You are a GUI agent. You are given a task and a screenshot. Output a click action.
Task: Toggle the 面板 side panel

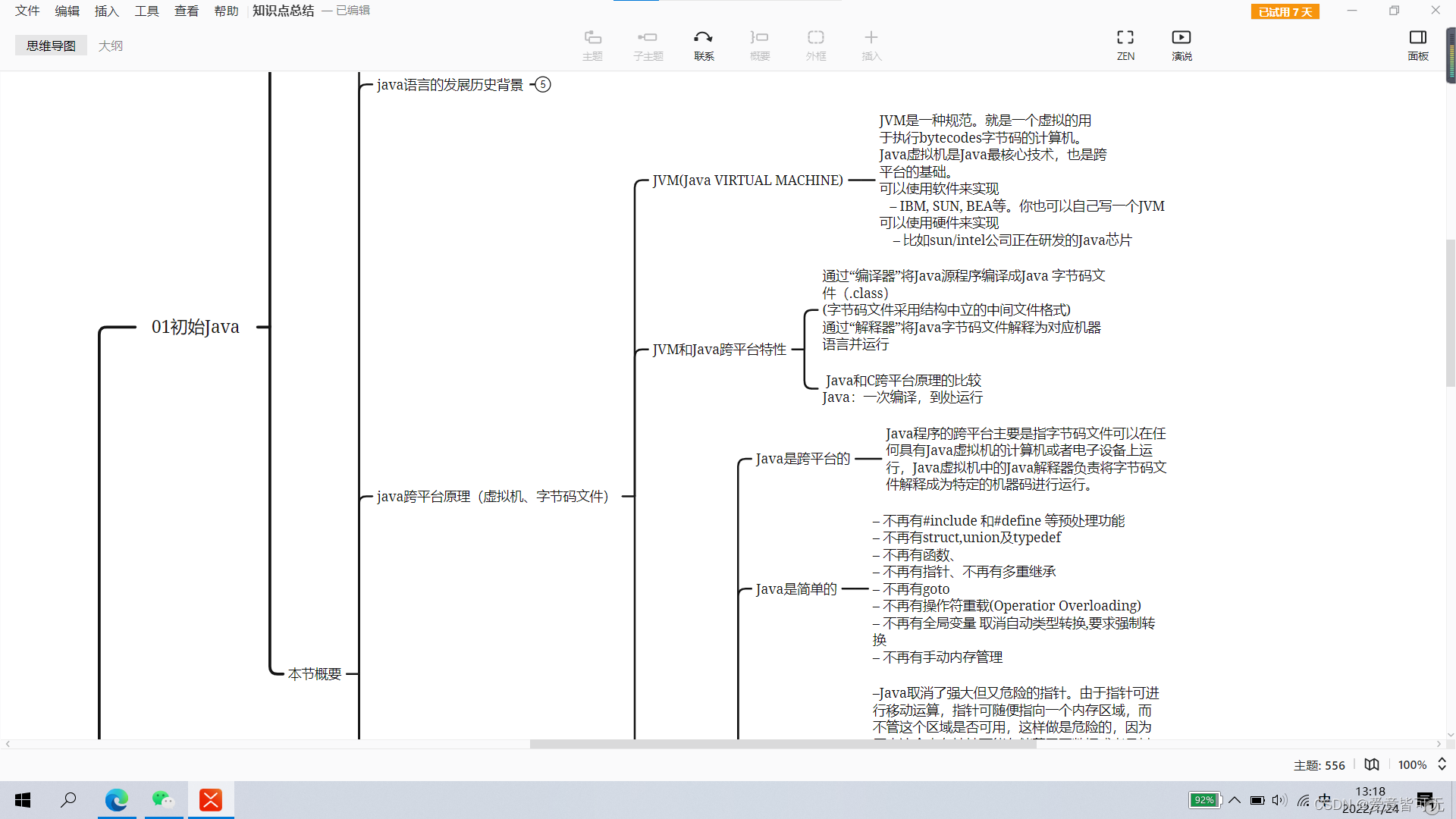tap(1418, 45)
